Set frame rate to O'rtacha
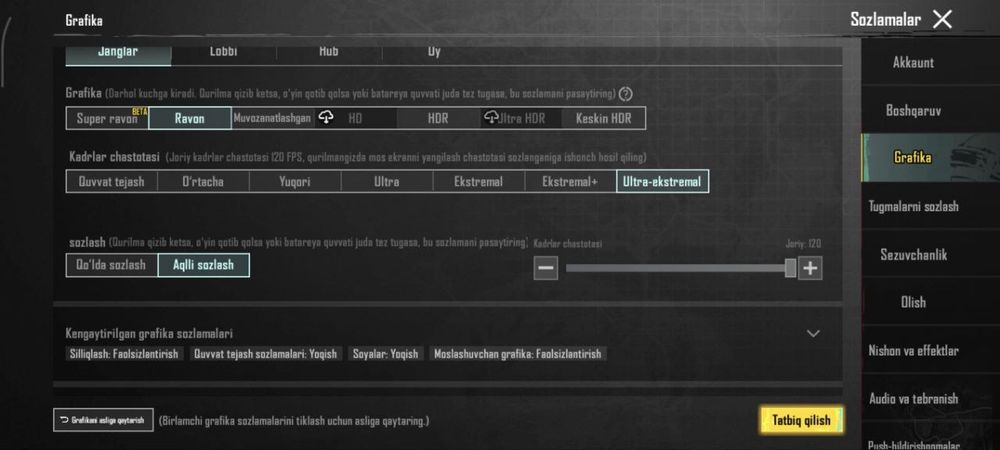This screenshot has width=1000, height=450. 203,182
